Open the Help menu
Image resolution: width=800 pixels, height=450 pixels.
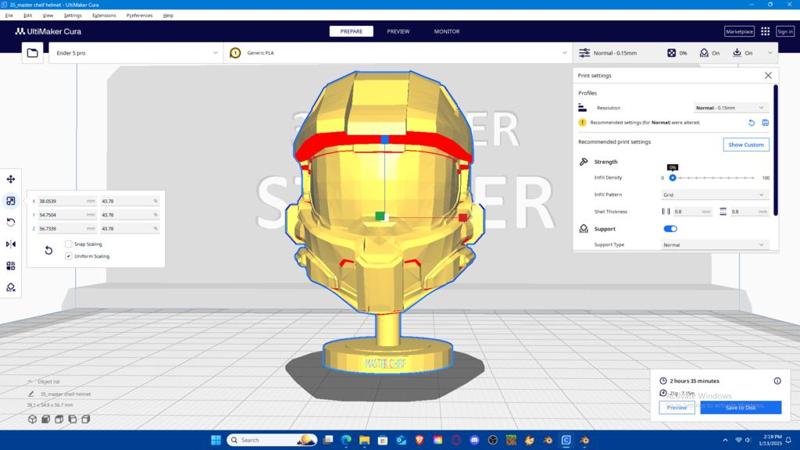pos(168,15)
